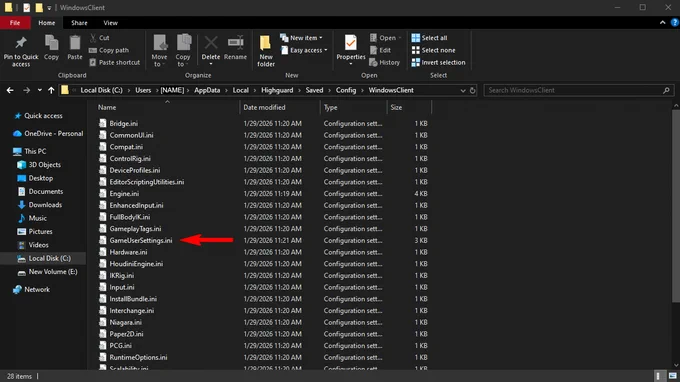Open the Copy to button

[x=183, y=50]
